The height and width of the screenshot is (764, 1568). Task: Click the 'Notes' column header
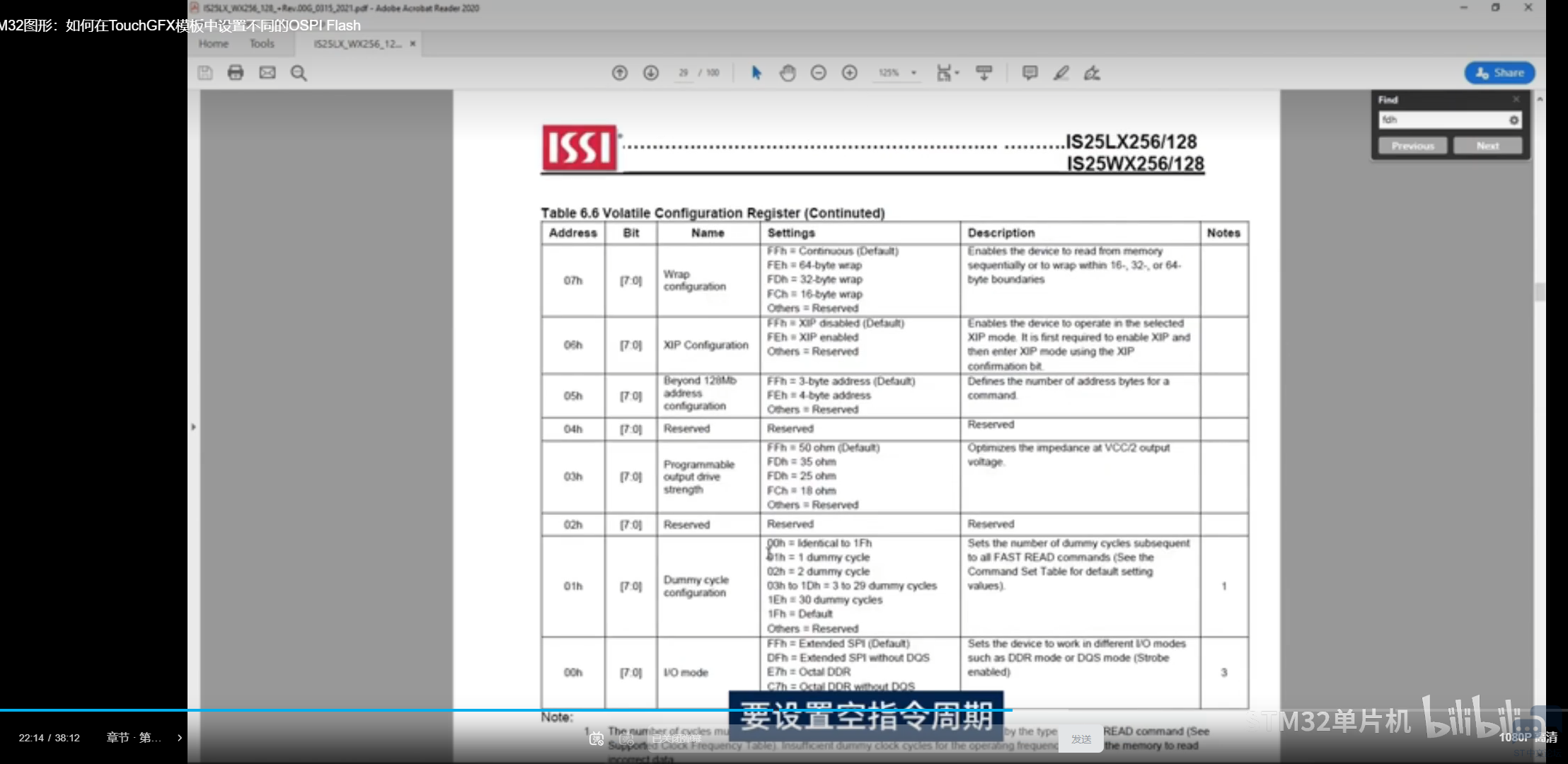[x=1223, y=233]
